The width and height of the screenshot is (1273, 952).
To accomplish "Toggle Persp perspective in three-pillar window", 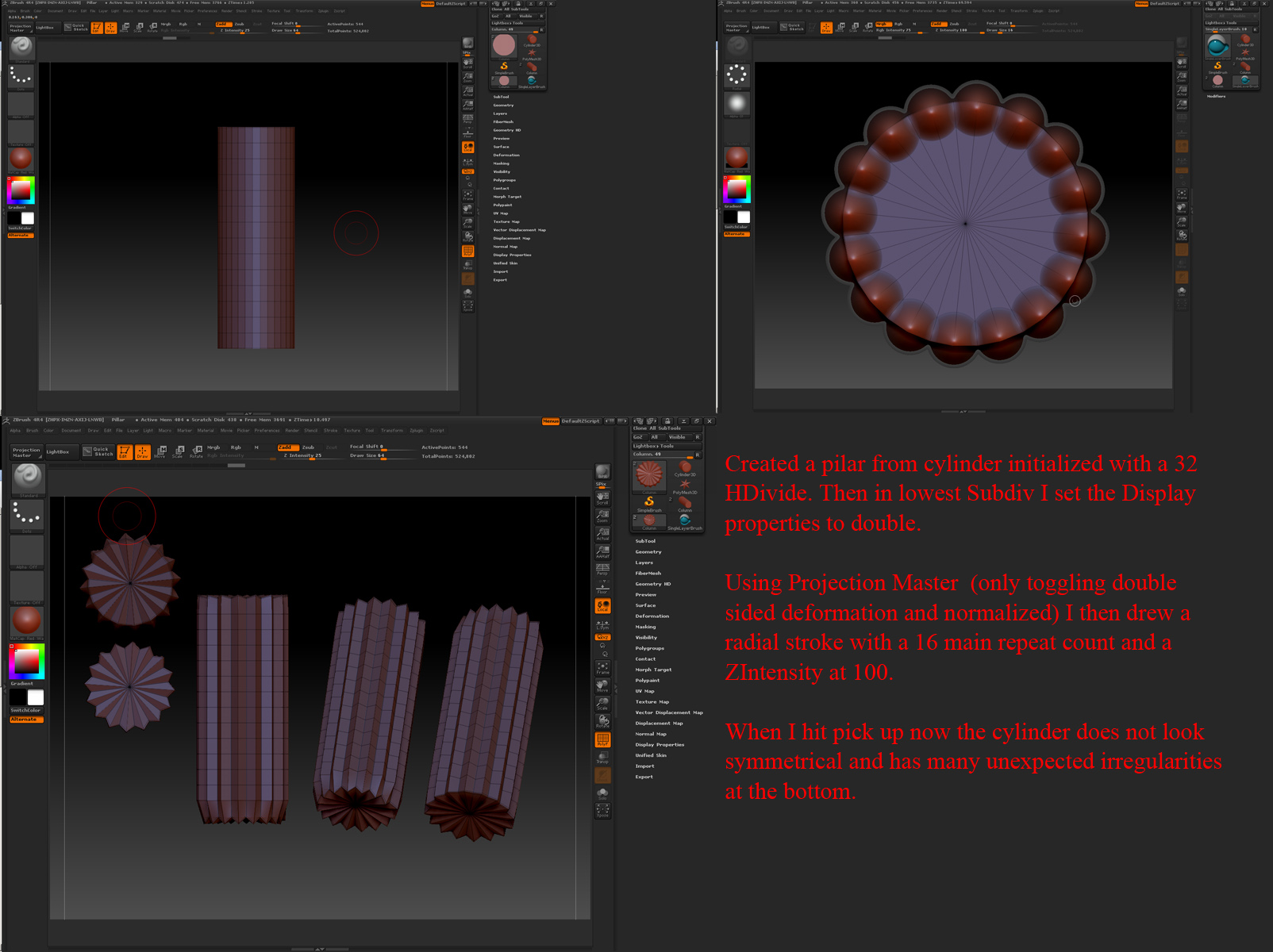I will coord(603,570).
